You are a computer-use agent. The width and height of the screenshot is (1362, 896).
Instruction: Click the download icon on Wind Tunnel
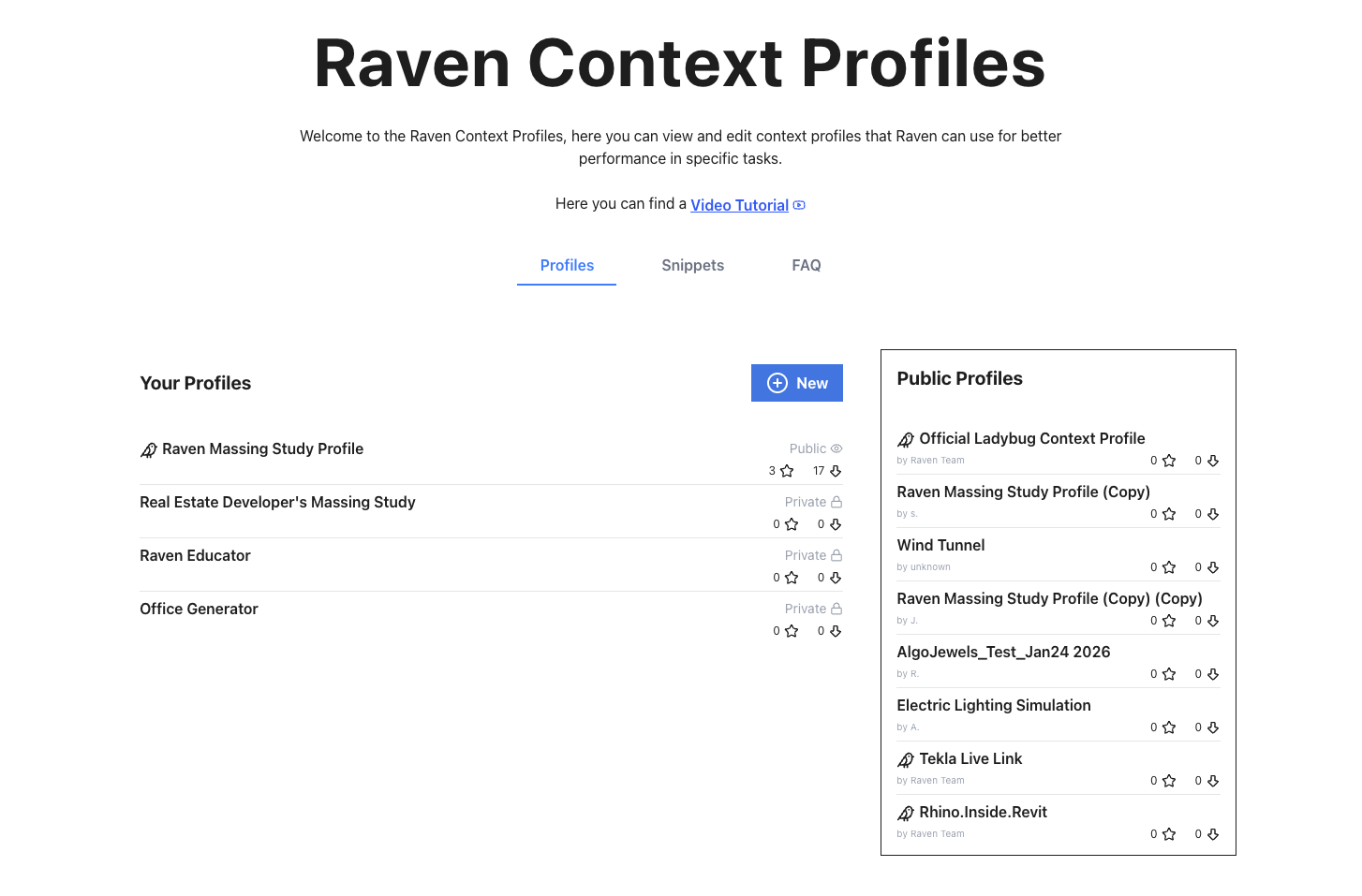(x=1213, y=567)
